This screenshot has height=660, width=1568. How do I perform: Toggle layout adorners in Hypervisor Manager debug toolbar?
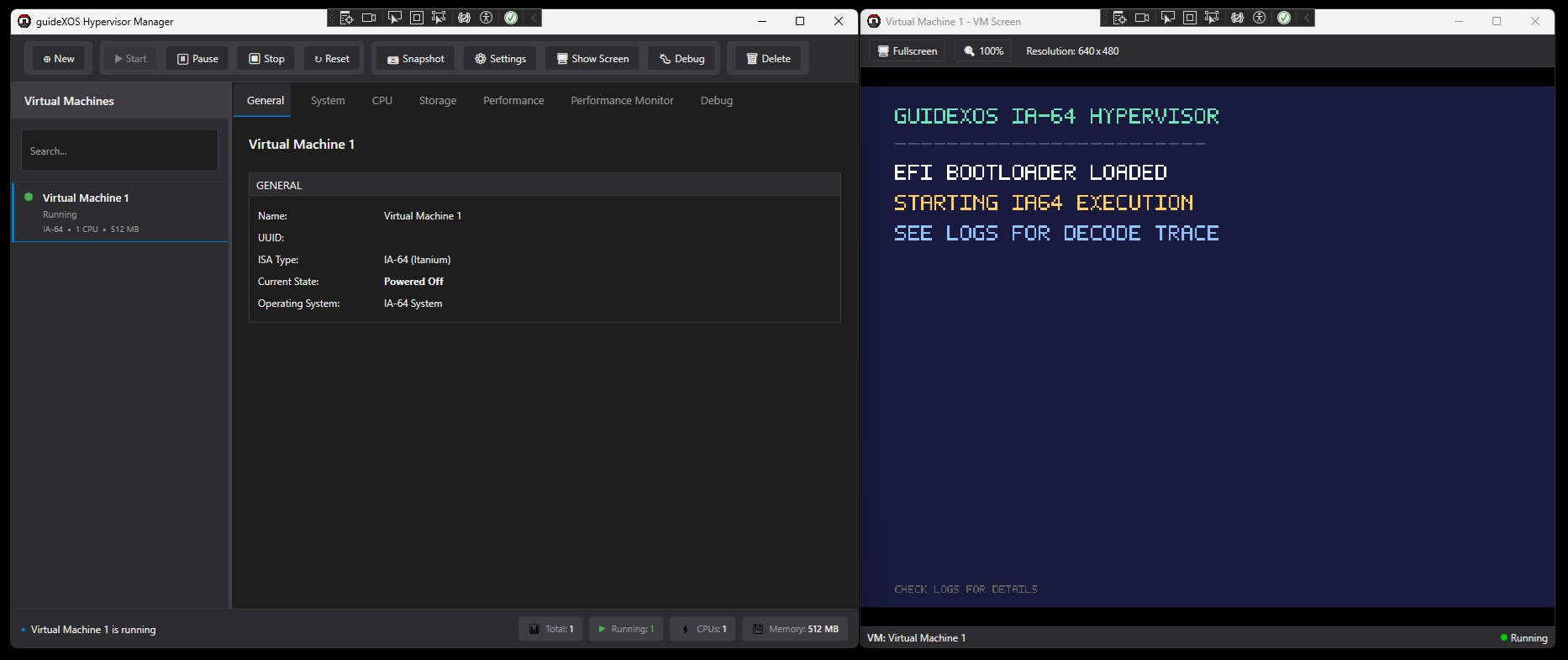click(416, 18)
